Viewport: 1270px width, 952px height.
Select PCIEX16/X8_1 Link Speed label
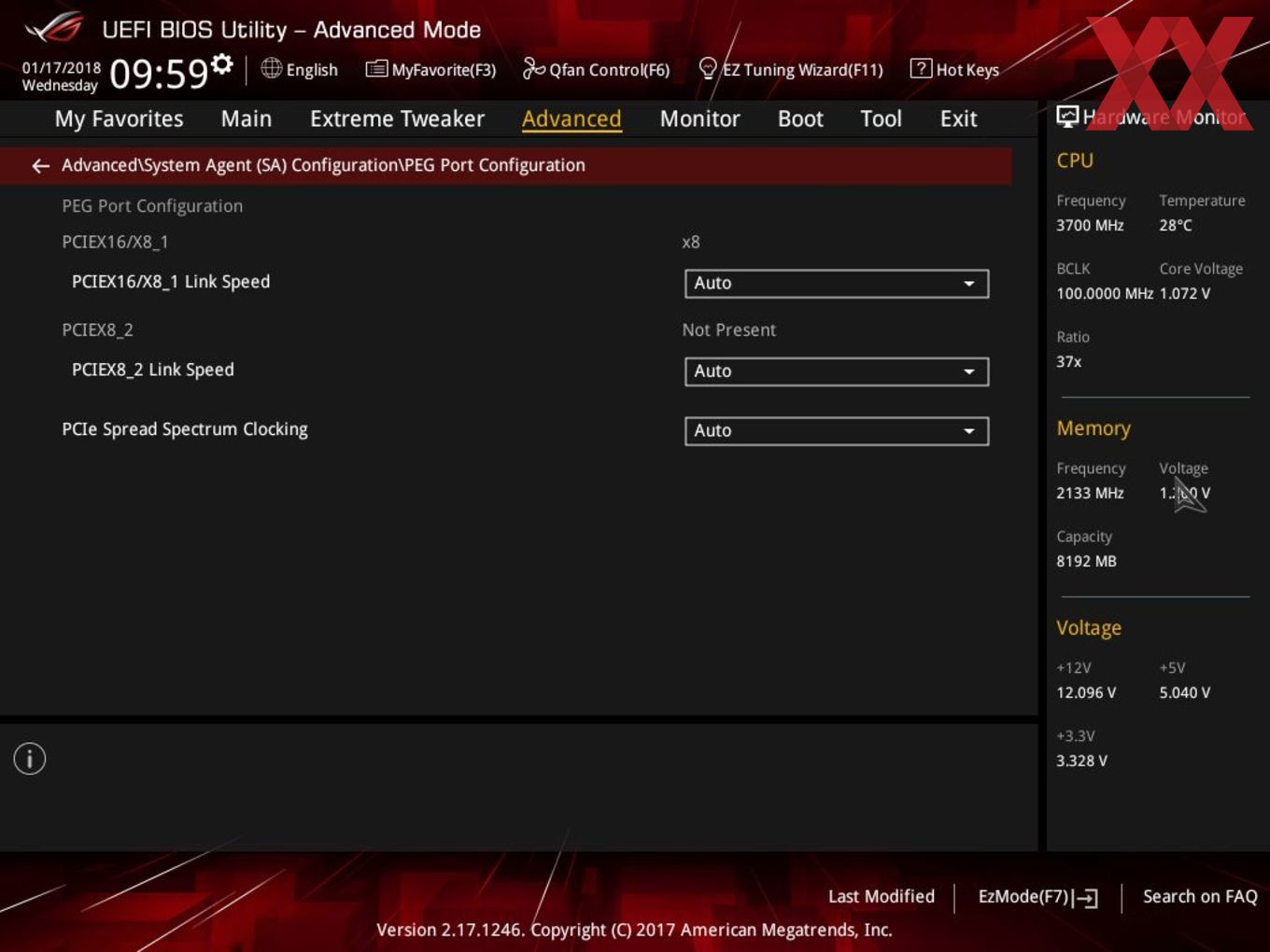click(171, 282)
